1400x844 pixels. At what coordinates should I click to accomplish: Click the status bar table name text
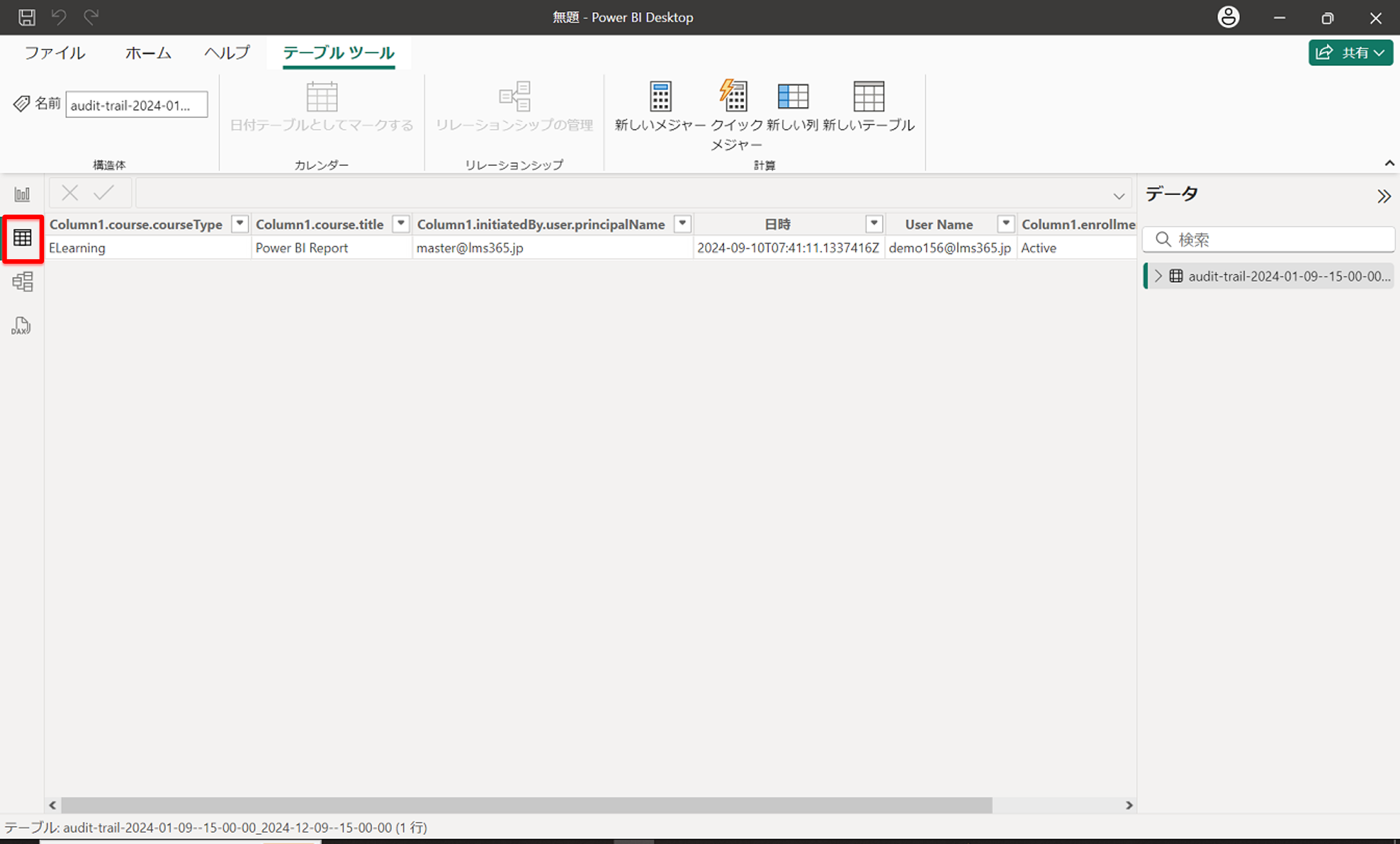point(216,828)
